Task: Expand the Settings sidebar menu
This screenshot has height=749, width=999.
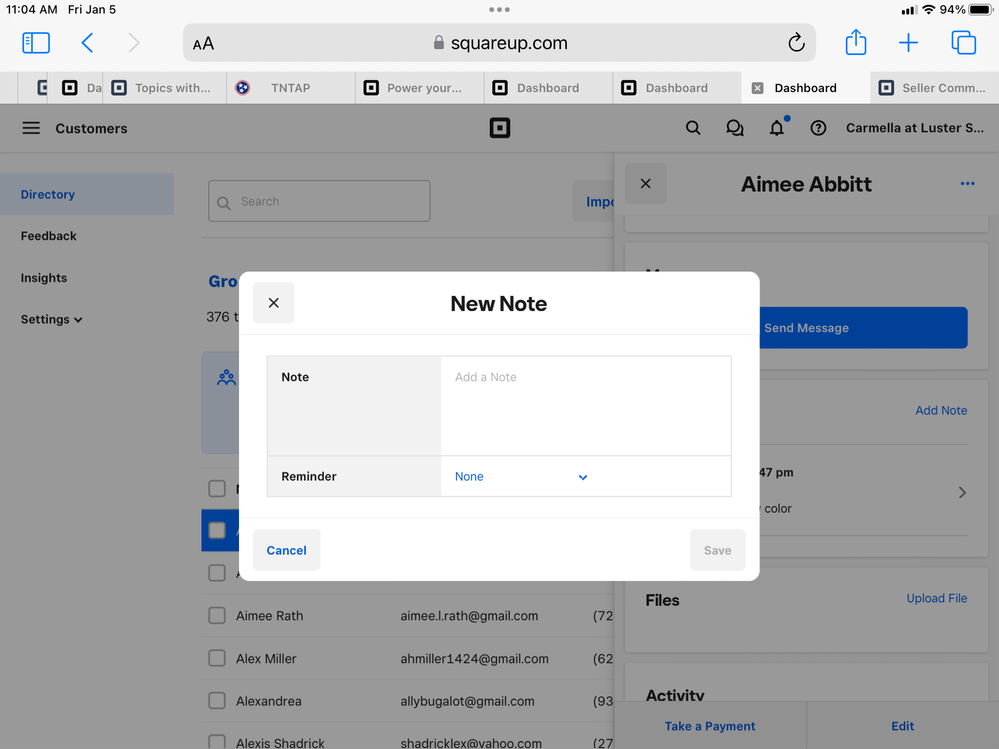Action: click(51, 320)
